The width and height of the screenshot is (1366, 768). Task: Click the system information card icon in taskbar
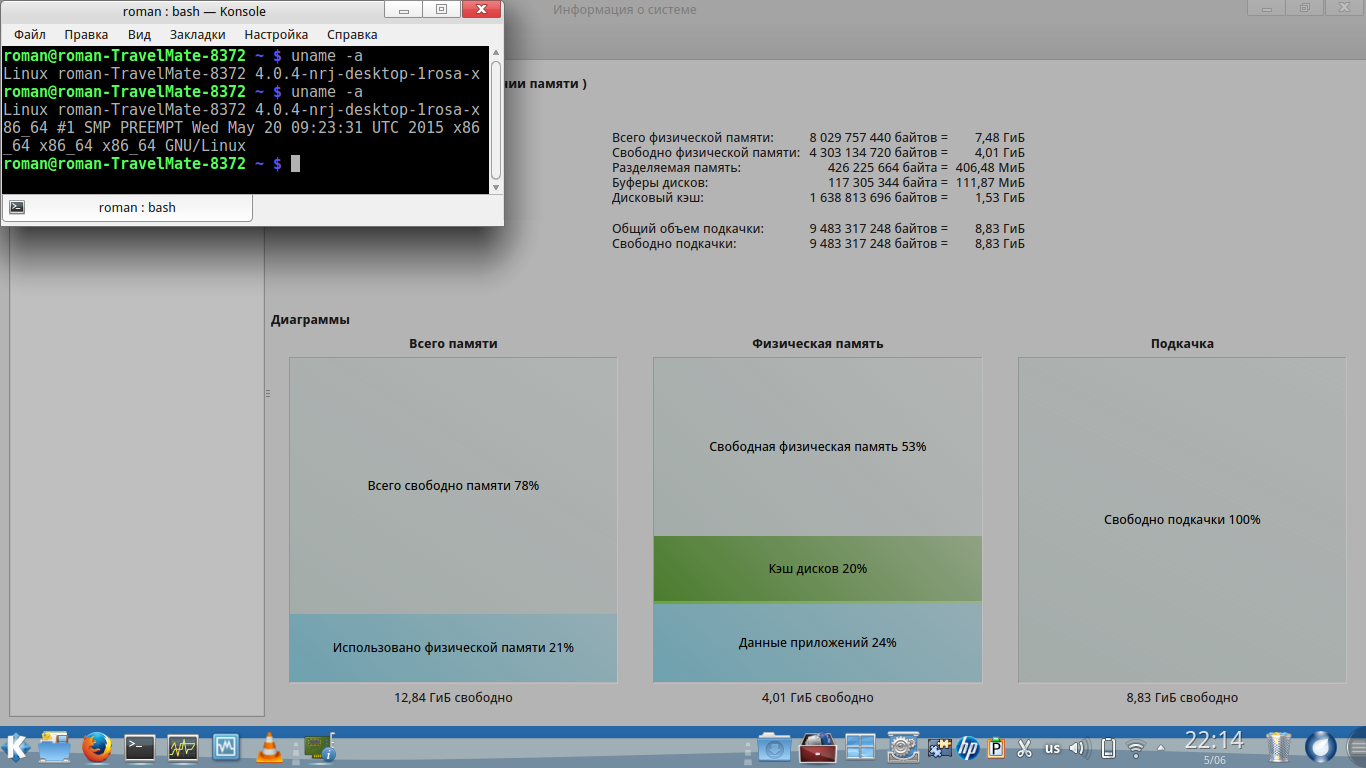(319, 747)
